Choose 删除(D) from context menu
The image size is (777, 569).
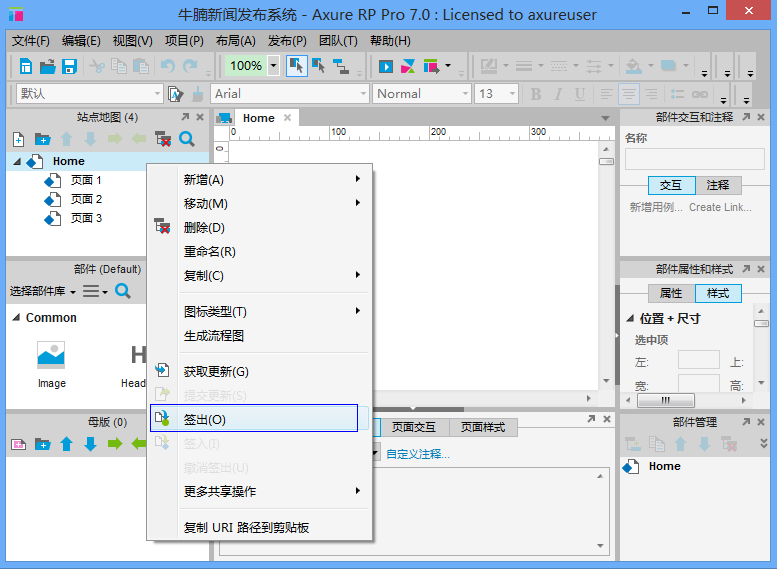(x=259, y=228)
